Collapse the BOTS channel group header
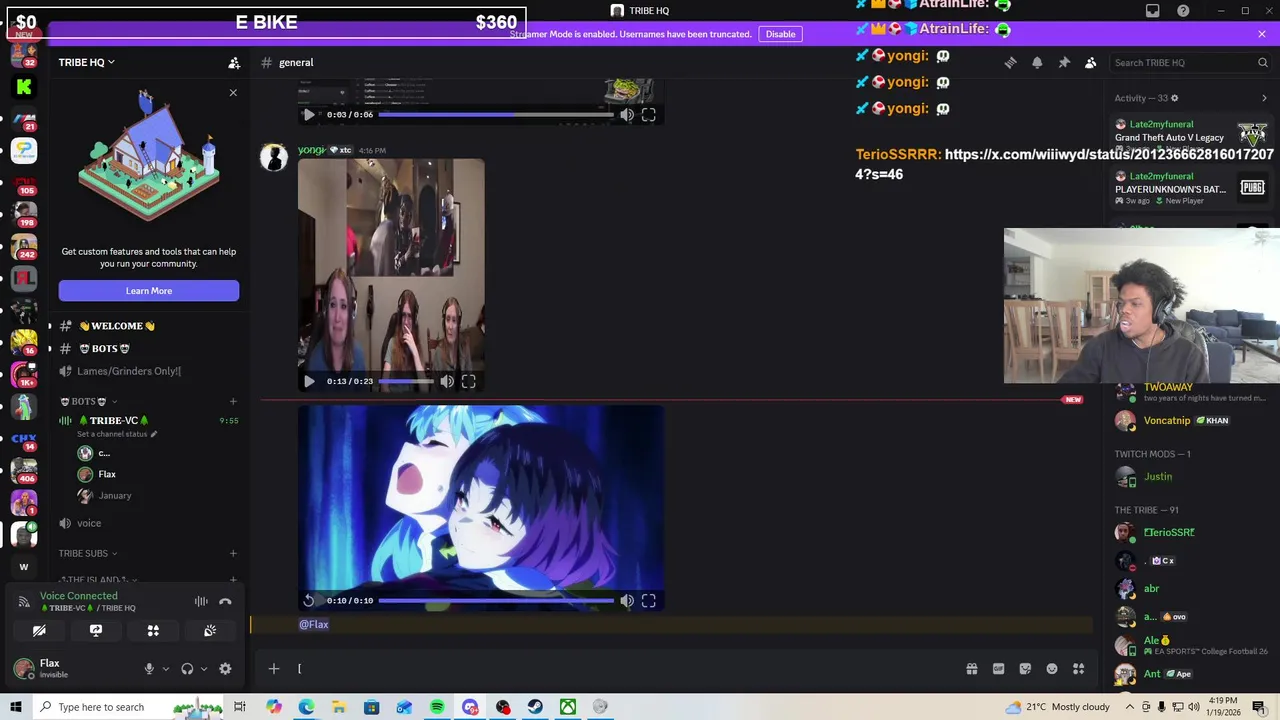This screenshot has width=1280, height=720. [89, 401]
